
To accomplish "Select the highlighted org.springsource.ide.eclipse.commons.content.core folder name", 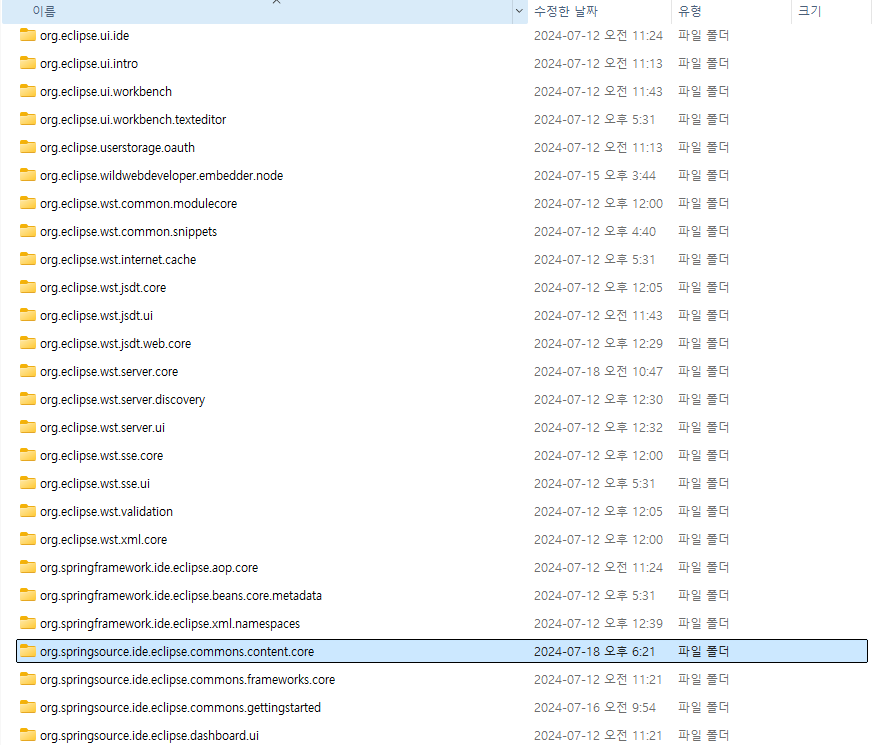I will [x=177, y=652].
